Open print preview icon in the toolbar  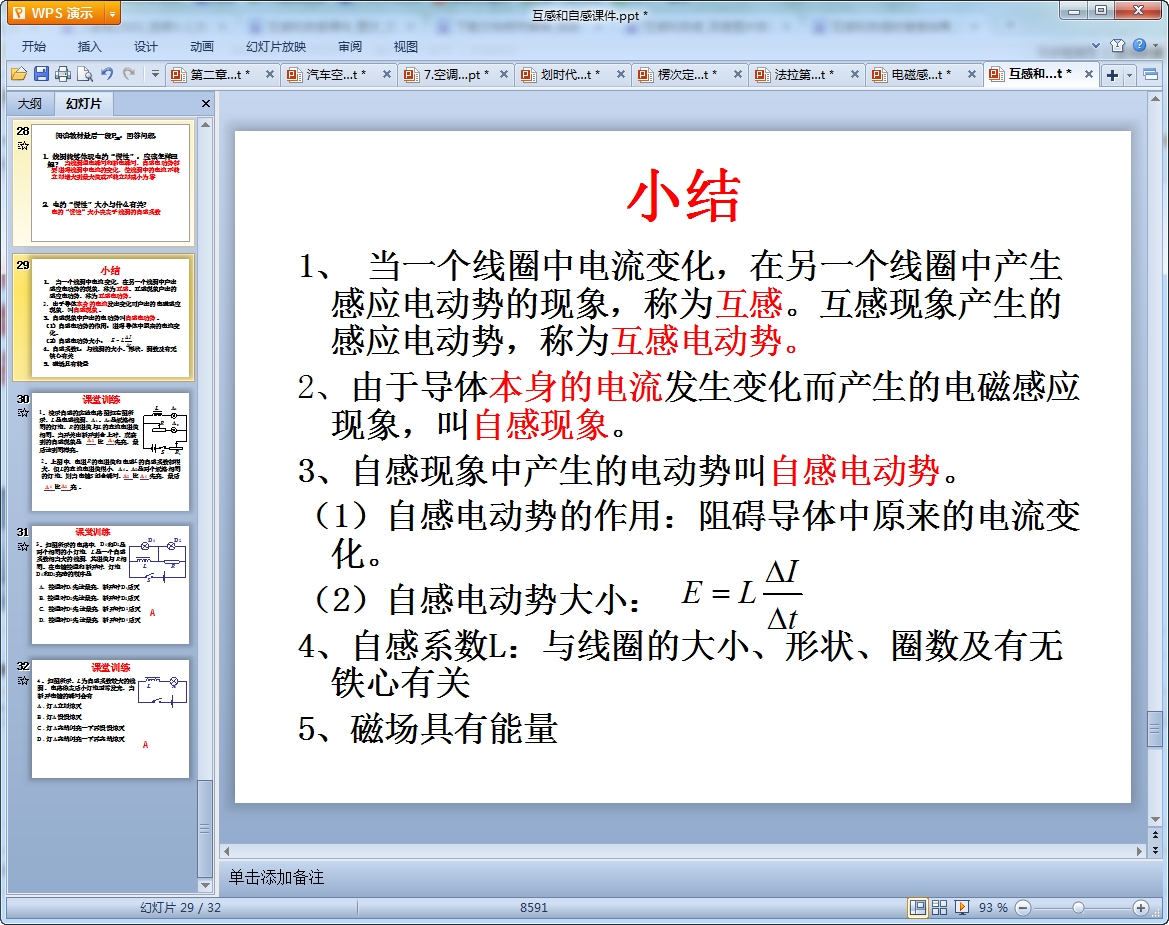click(x=85, y=74)
